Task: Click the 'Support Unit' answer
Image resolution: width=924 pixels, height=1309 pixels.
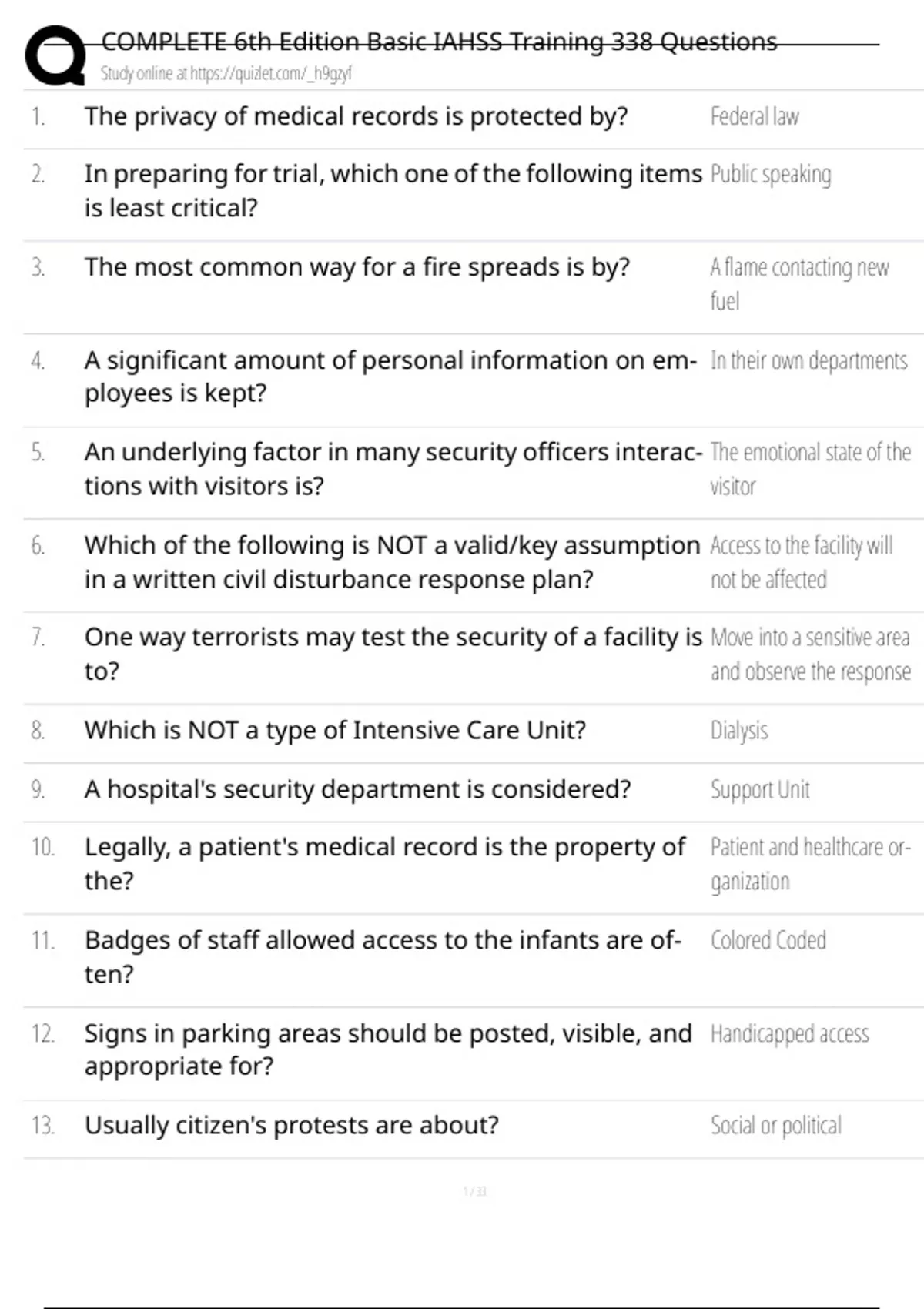Action: point(759,790)
